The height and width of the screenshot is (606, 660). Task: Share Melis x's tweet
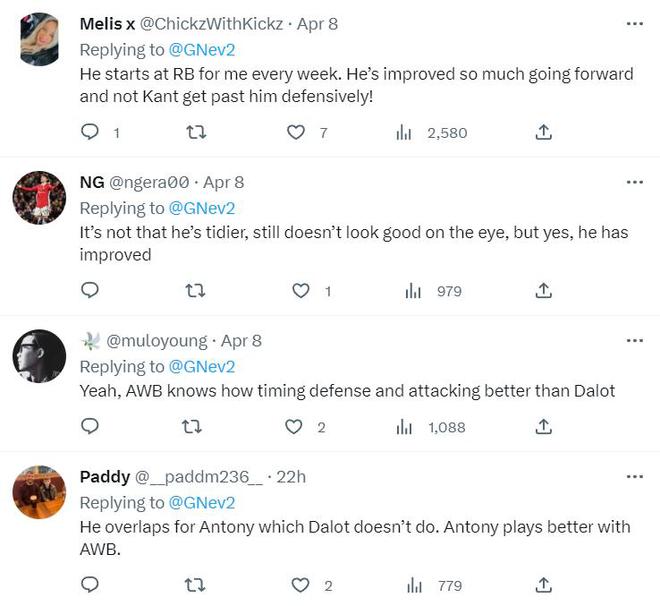(x=543, y=132)
